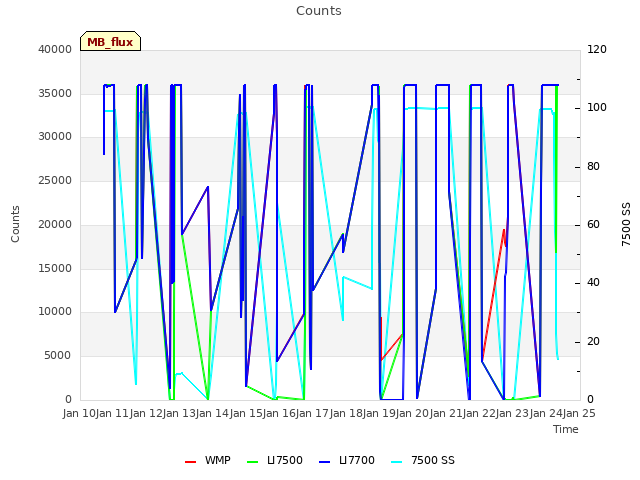
Task: Click the cyan 7500 SS legend swatch
Action: click(397, 462)
